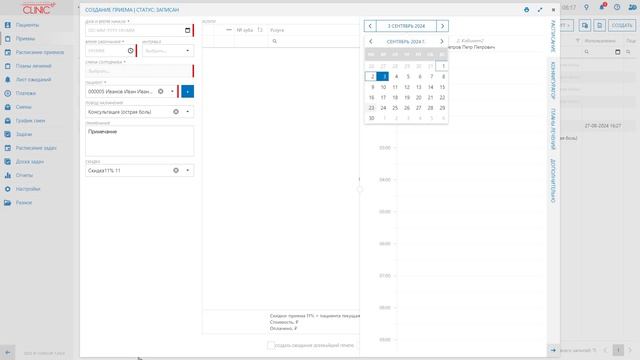Switch to the ПЛАНЫ ЛЕЧЕНИЙ vertical tab
Viewport: 640px width, 360px height.
pyautogui.click(x=553, y=129)
